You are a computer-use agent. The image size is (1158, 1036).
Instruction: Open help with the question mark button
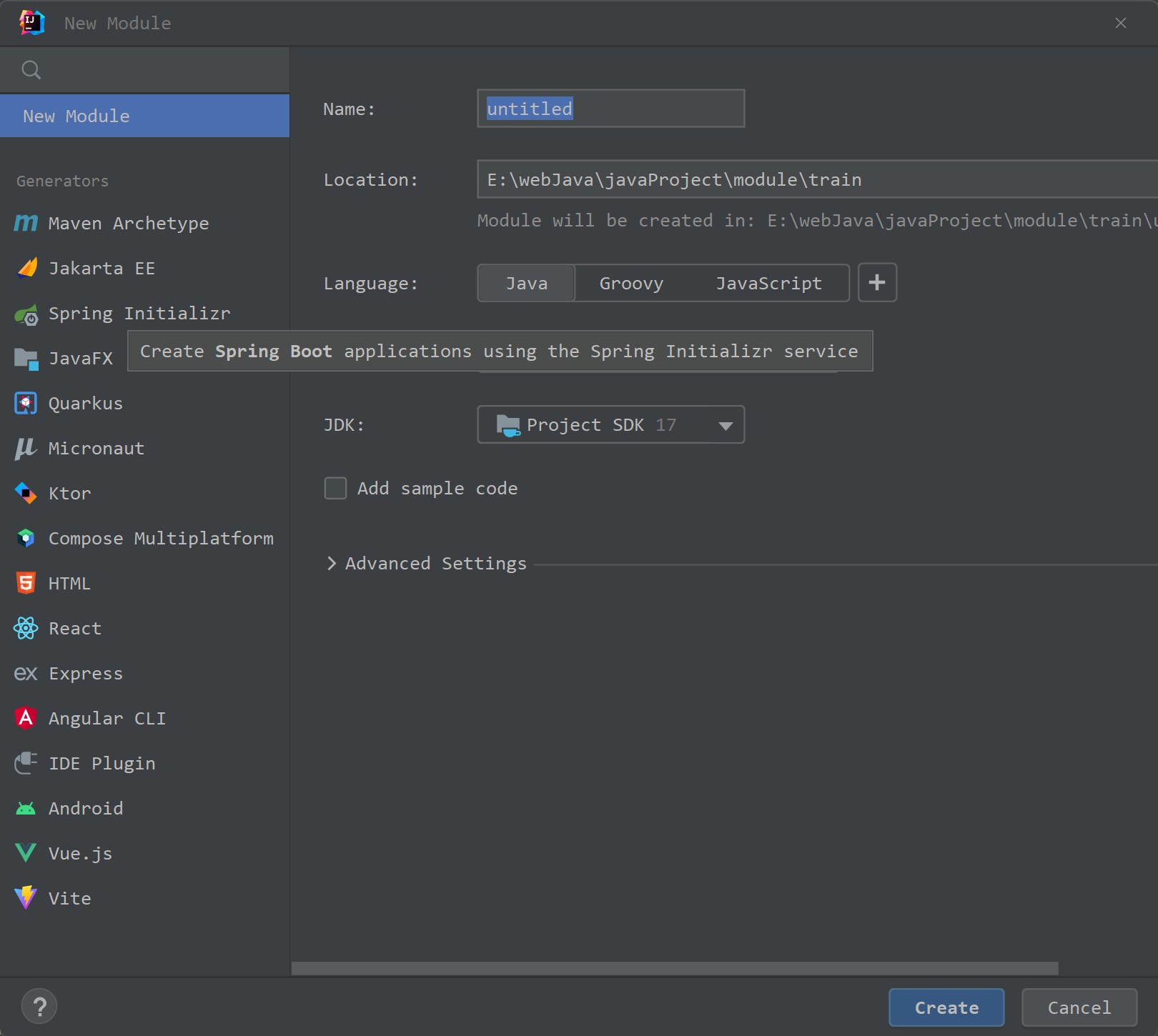coord(39,1007)
